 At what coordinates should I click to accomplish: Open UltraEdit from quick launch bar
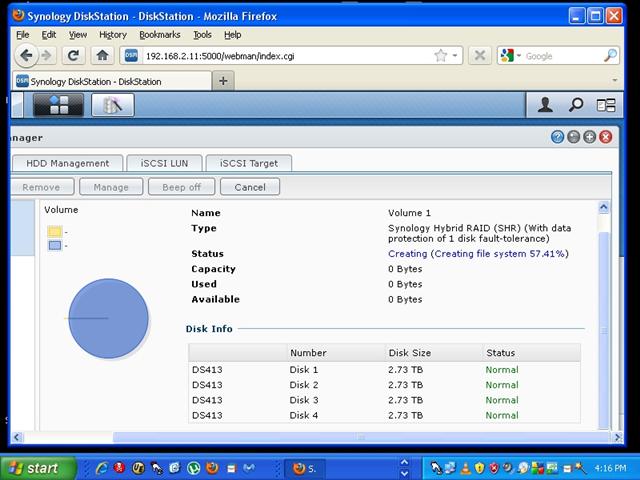138,468
